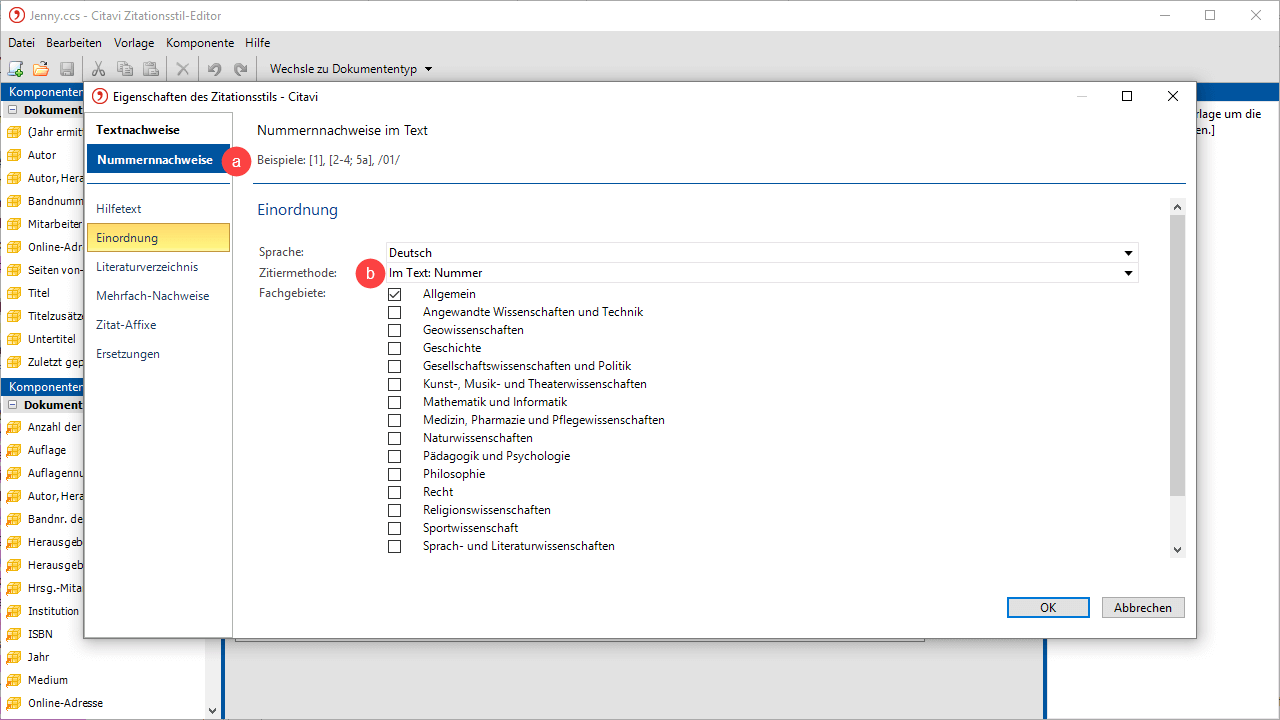This screenshot has width=1280, height=720.
Task: Click the paste clipboard icon
Action: [151, 69]
